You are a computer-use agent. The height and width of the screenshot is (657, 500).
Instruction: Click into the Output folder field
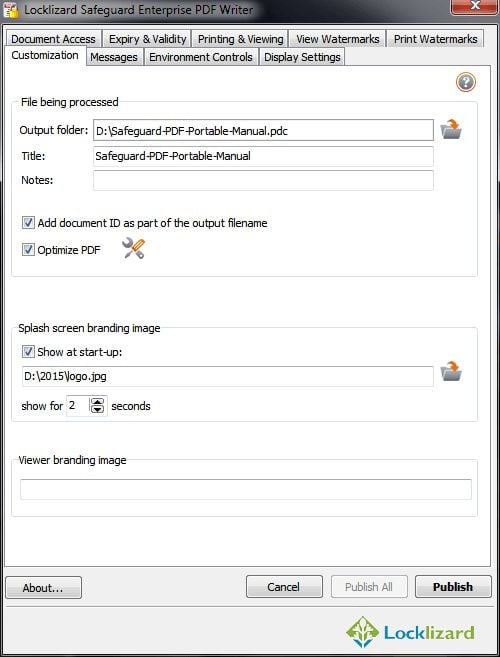click(x=263, y=131)
